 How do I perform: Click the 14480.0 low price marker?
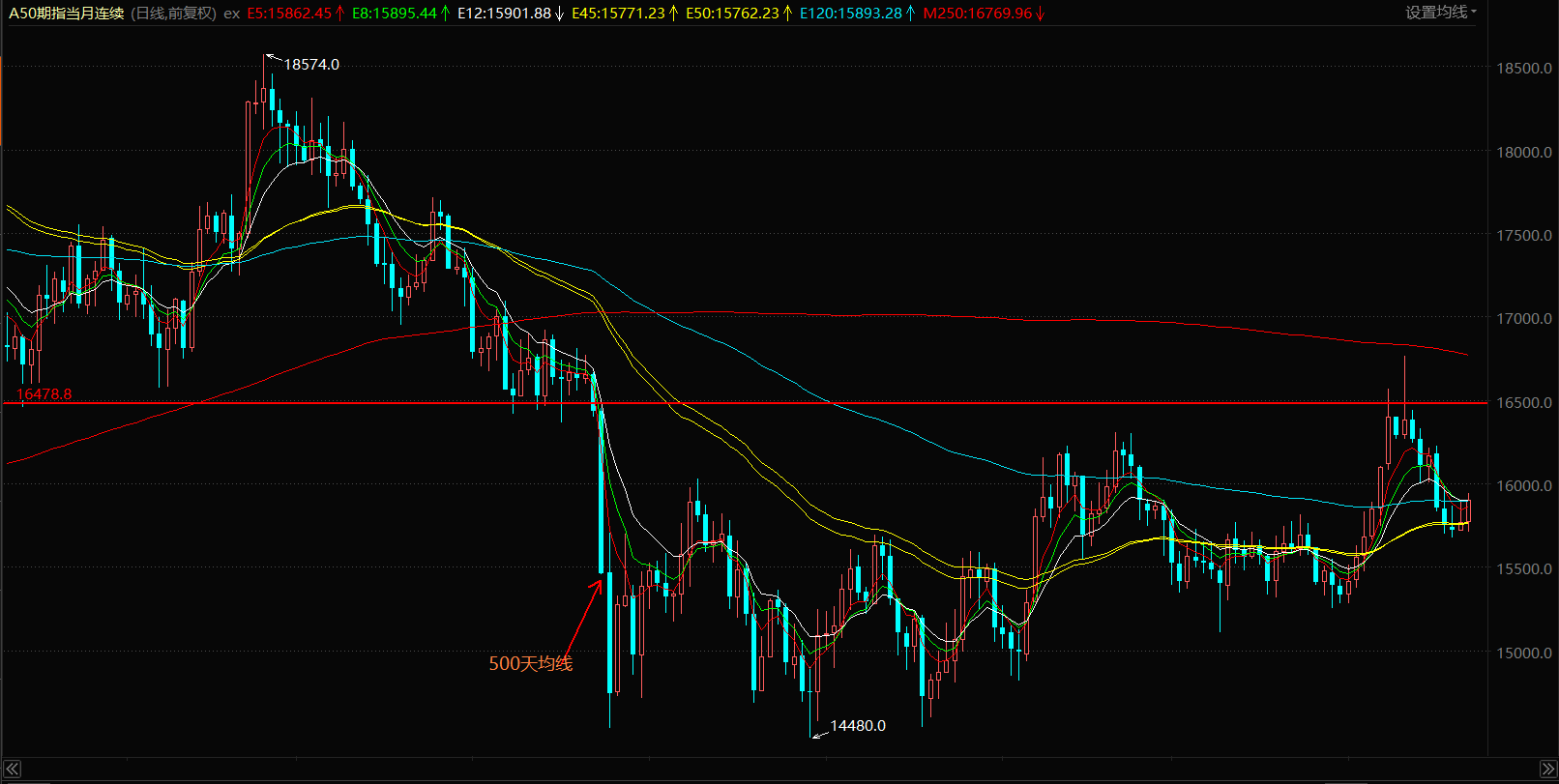pos(858,726)
